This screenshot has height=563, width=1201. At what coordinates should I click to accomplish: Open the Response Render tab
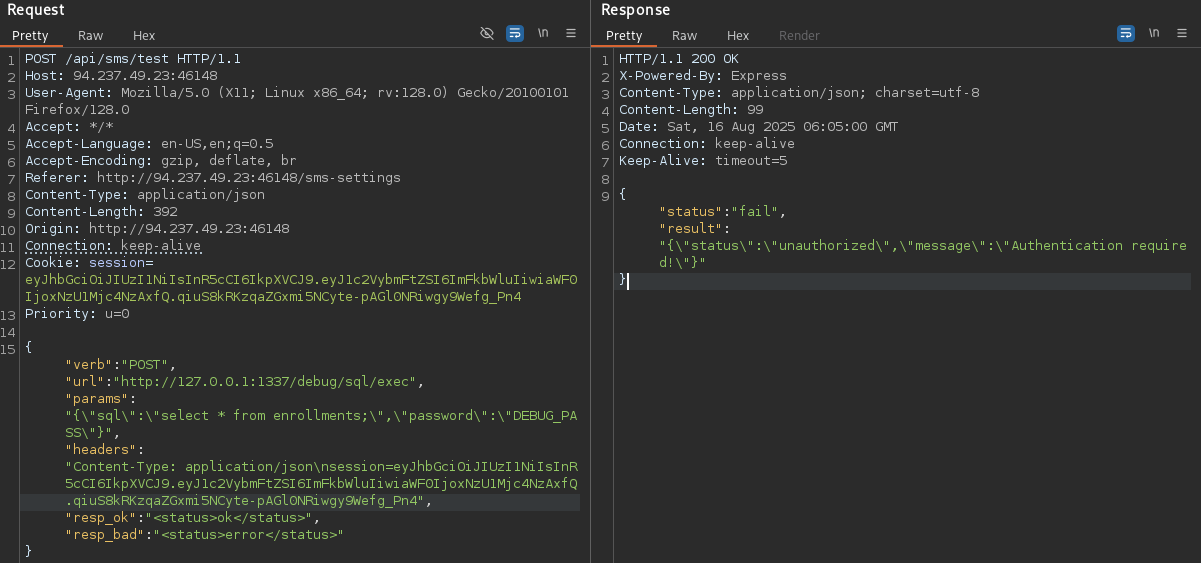tap(799, 35)
